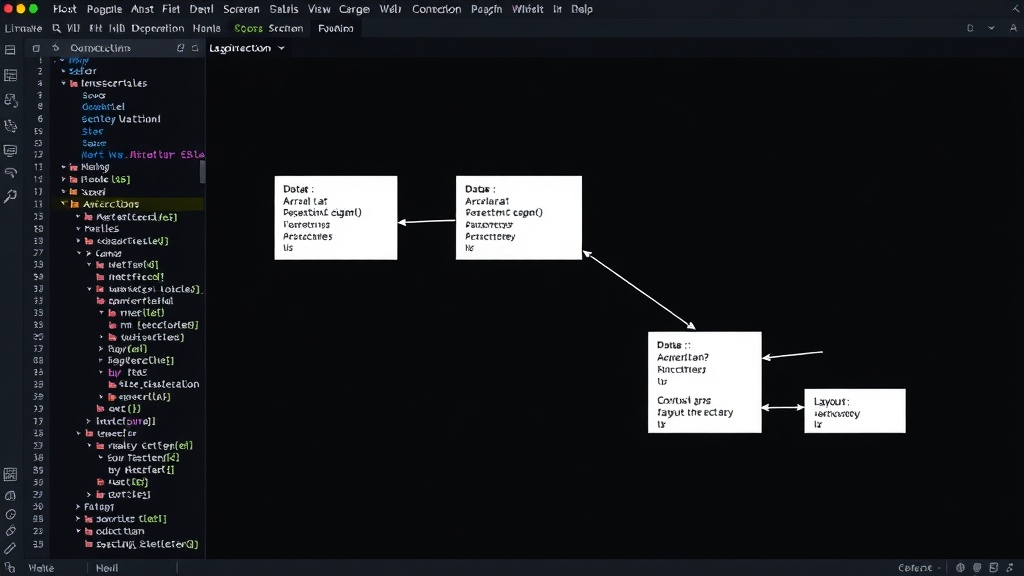Collapse the highlighted Avterctibns folder
This screenshot has width=1024, height=576.
point(64,204)
